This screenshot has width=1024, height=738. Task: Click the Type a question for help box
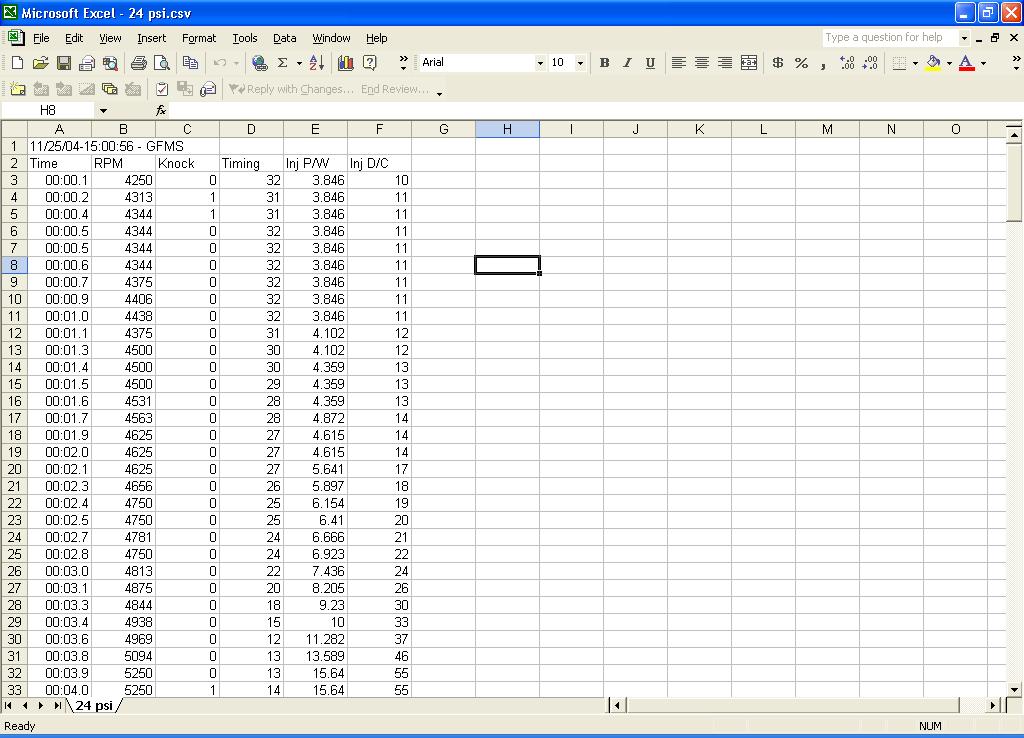point(889,37)
